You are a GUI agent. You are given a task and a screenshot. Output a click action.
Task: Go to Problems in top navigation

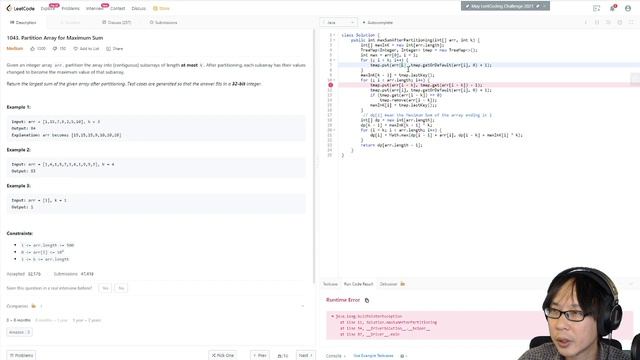70,8
